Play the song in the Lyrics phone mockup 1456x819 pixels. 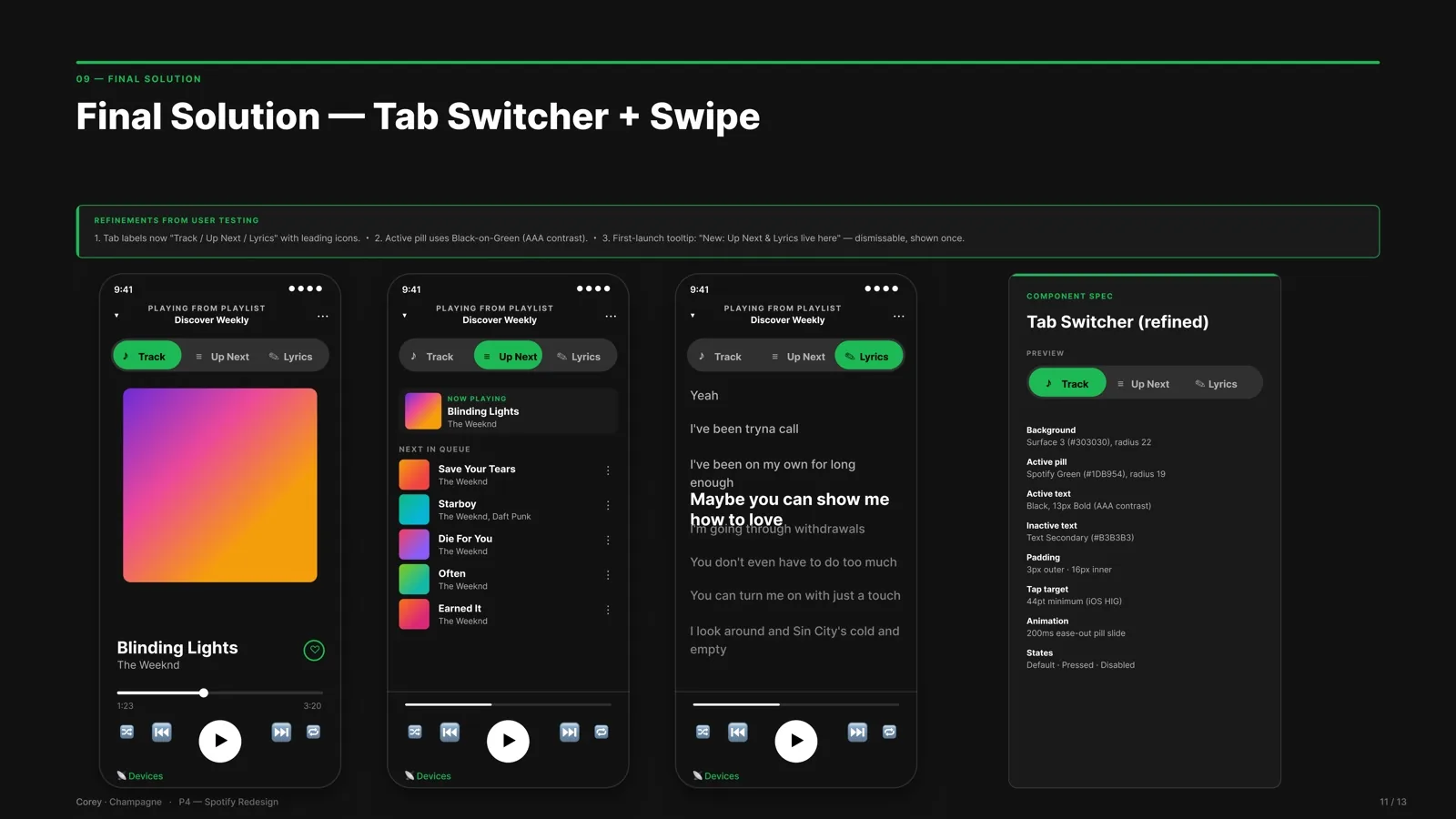[x=796, y=741]
